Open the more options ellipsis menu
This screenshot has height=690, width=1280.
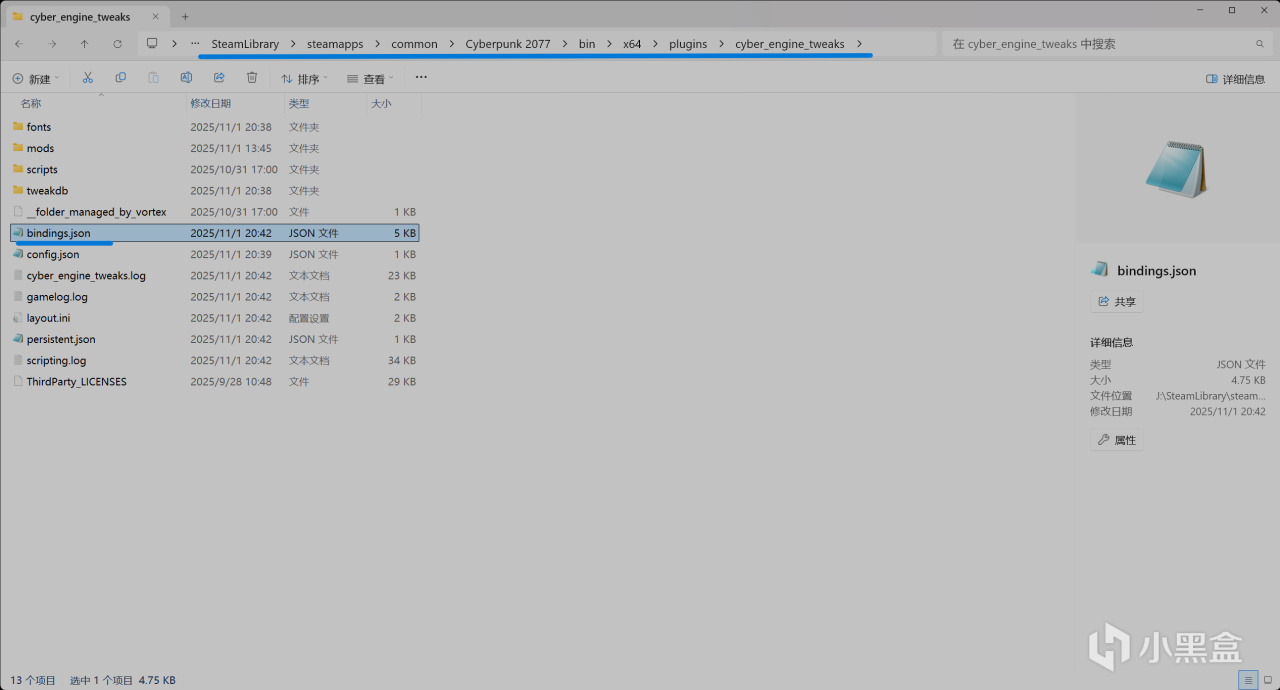pyautogui.click(x=421, y=78)
